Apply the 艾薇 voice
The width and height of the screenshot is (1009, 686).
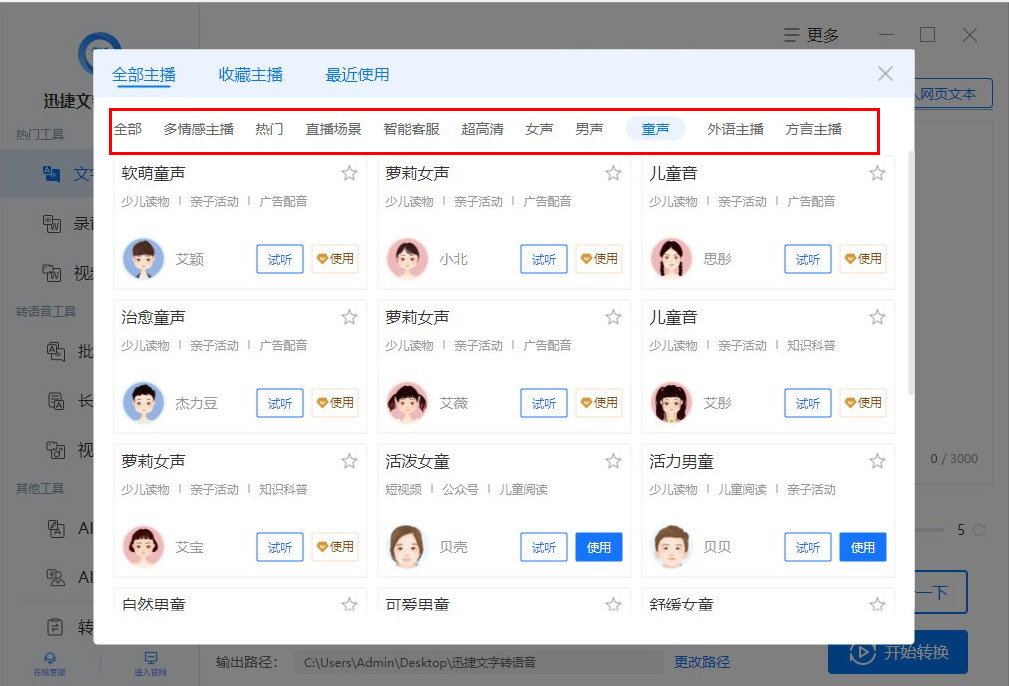coord(598,403)
